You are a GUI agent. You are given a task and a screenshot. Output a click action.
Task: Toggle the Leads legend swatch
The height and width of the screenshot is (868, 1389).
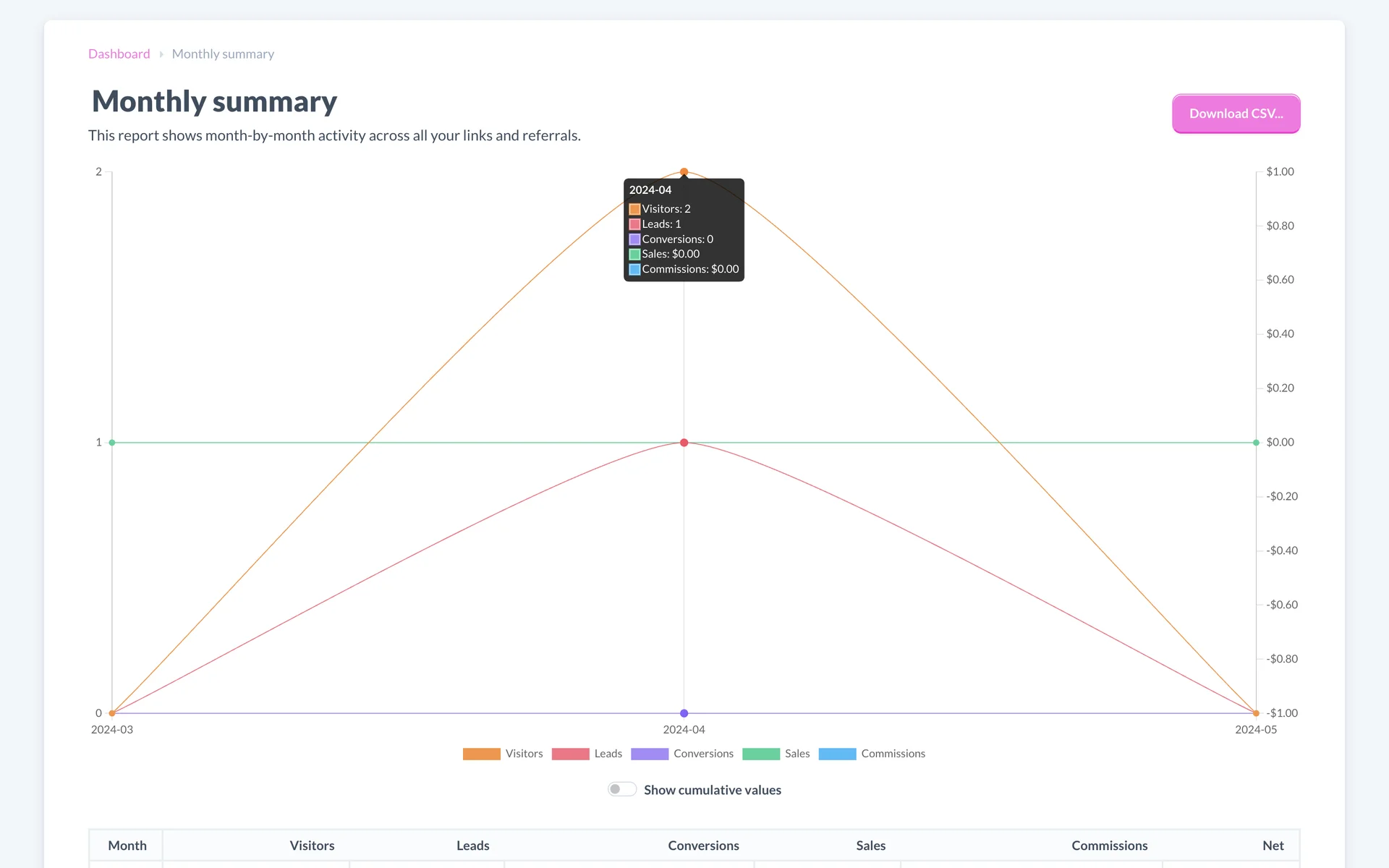click(x=570, y=754)
